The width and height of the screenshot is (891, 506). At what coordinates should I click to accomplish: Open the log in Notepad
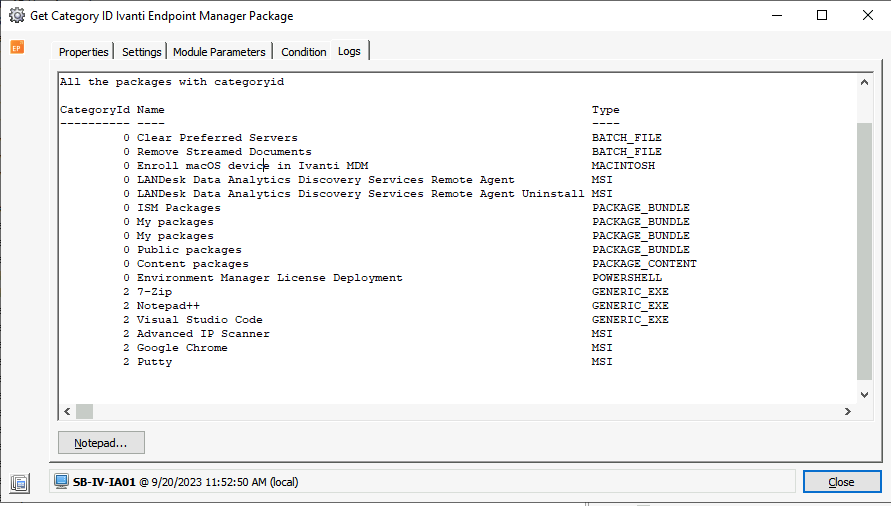(101, 443)
